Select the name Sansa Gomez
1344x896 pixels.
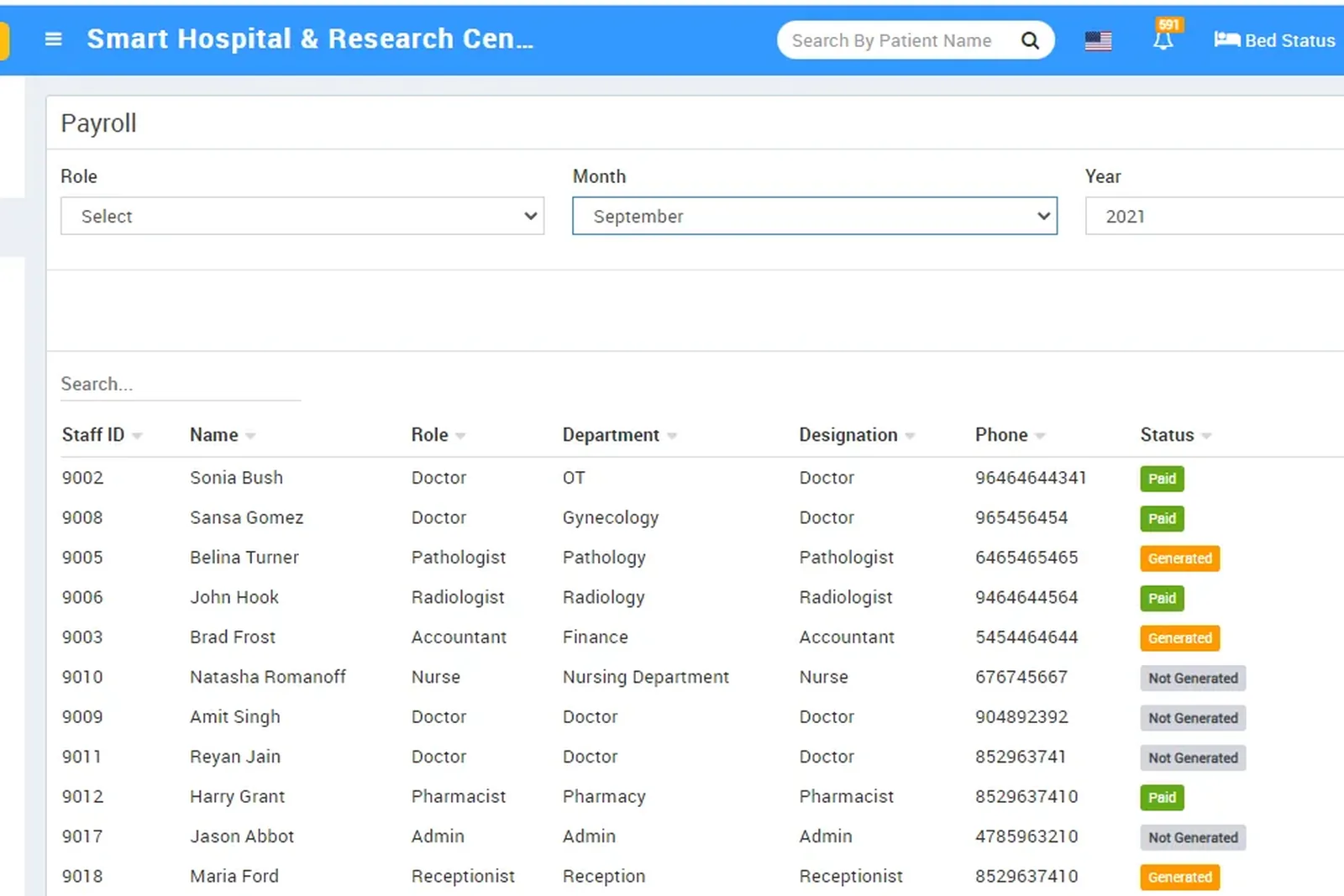click(x=246, y=517)
